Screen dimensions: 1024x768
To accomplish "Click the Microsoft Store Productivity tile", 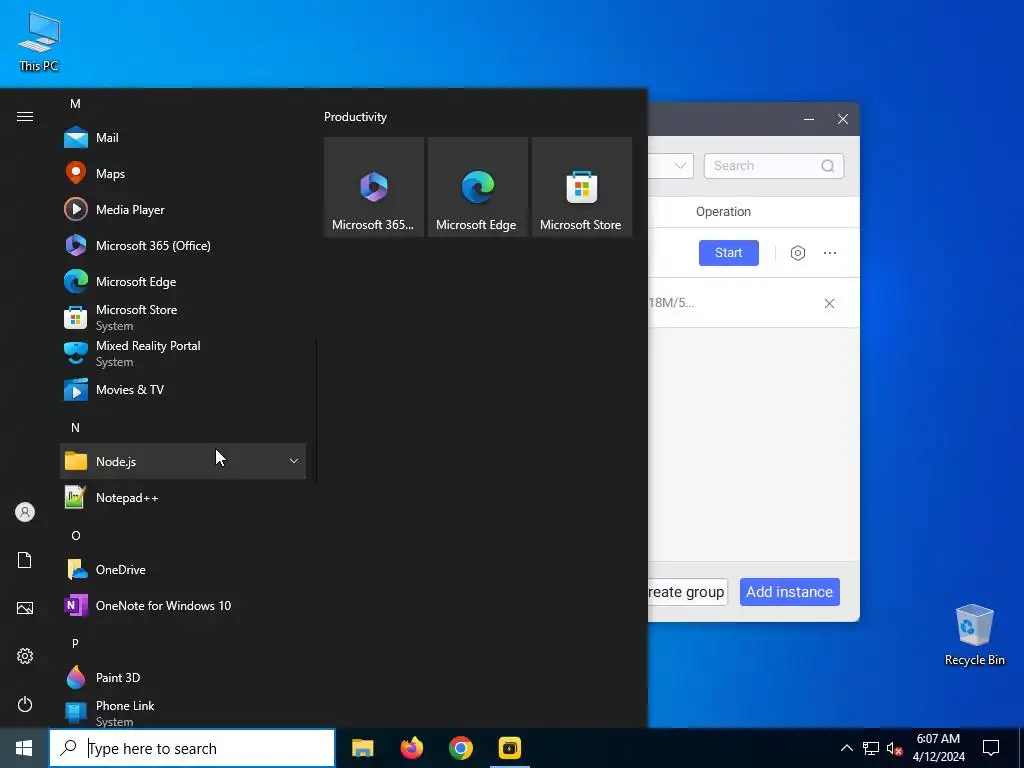I will 582,187.
